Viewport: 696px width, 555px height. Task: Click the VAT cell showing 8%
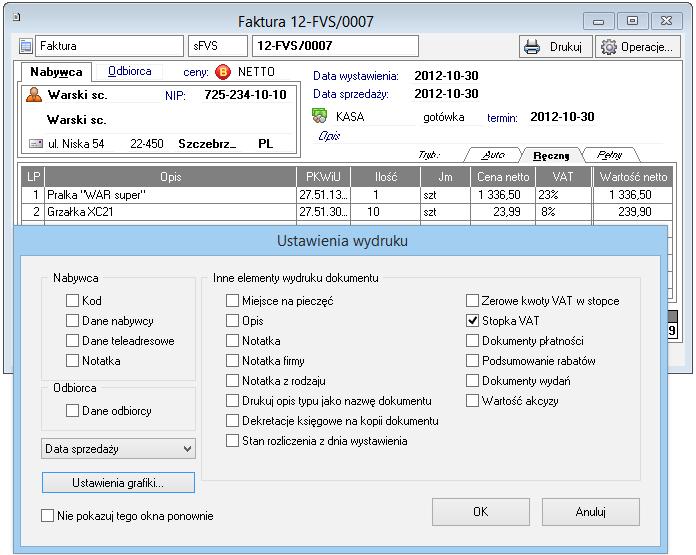coord(563,212)
